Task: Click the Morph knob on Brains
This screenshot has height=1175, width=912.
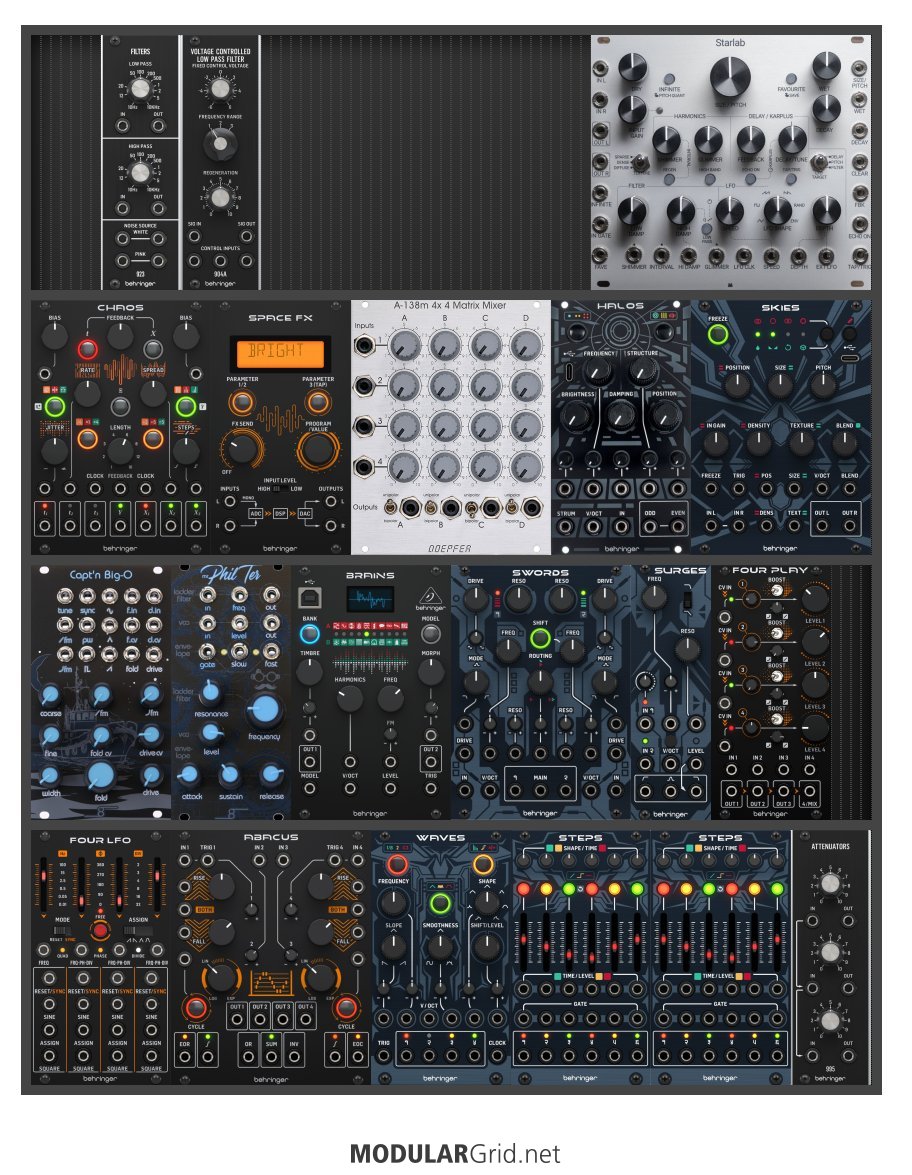Action: pos(430,671)
